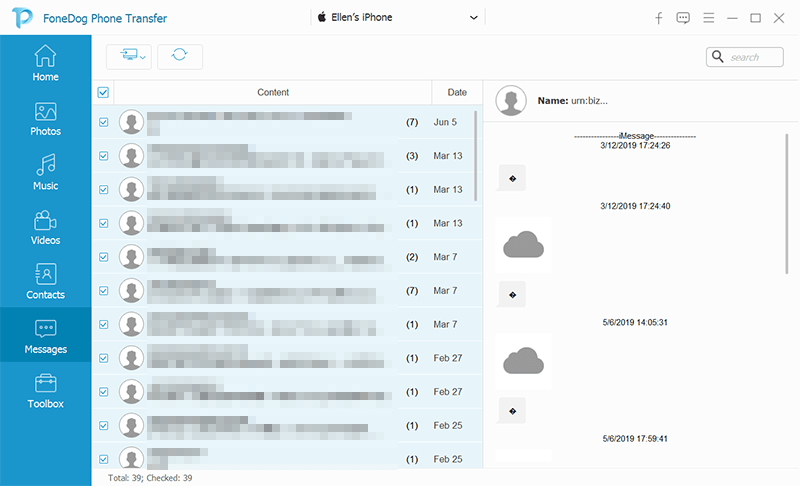Open the Contacts section
Screen dimensions: 800x486
tap(45, 281)
